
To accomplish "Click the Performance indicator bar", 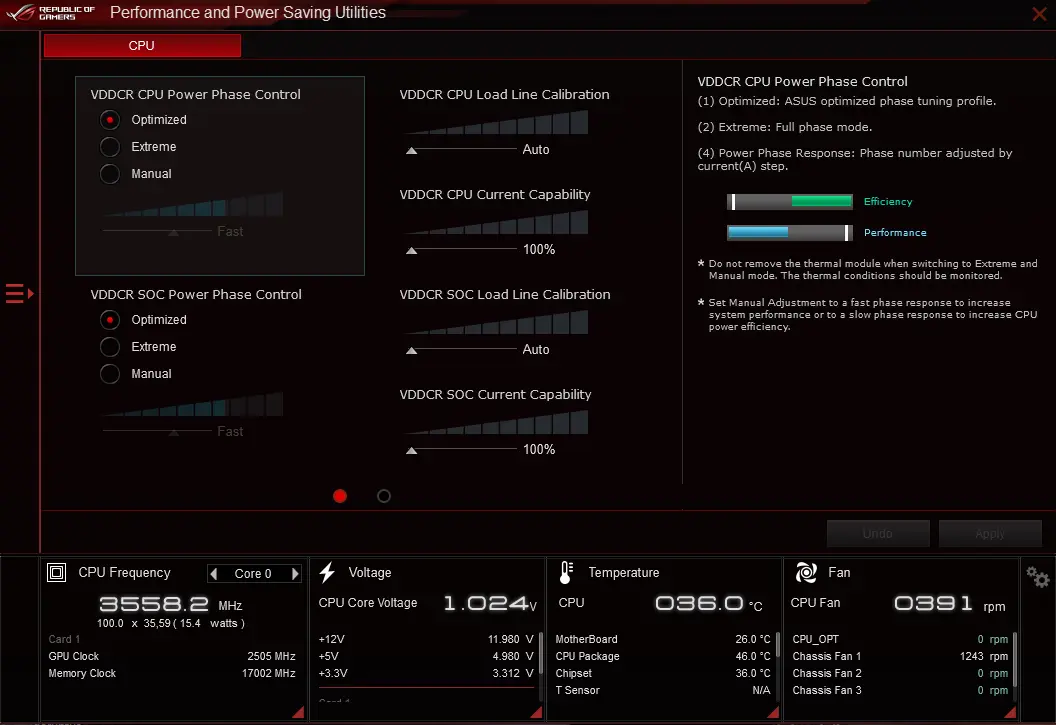I will (x=790, y=232).
